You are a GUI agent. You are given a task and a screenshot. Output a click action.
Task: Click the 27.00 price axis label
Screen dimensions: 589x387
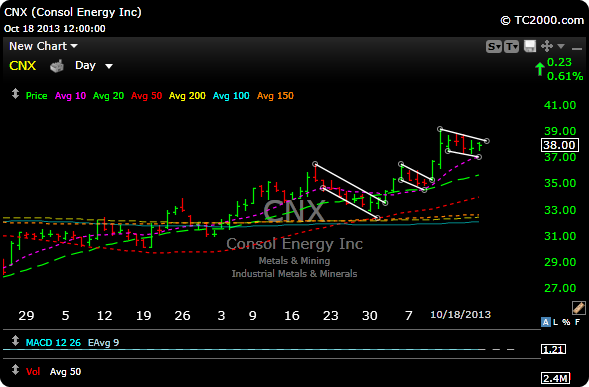click(560, 288)
